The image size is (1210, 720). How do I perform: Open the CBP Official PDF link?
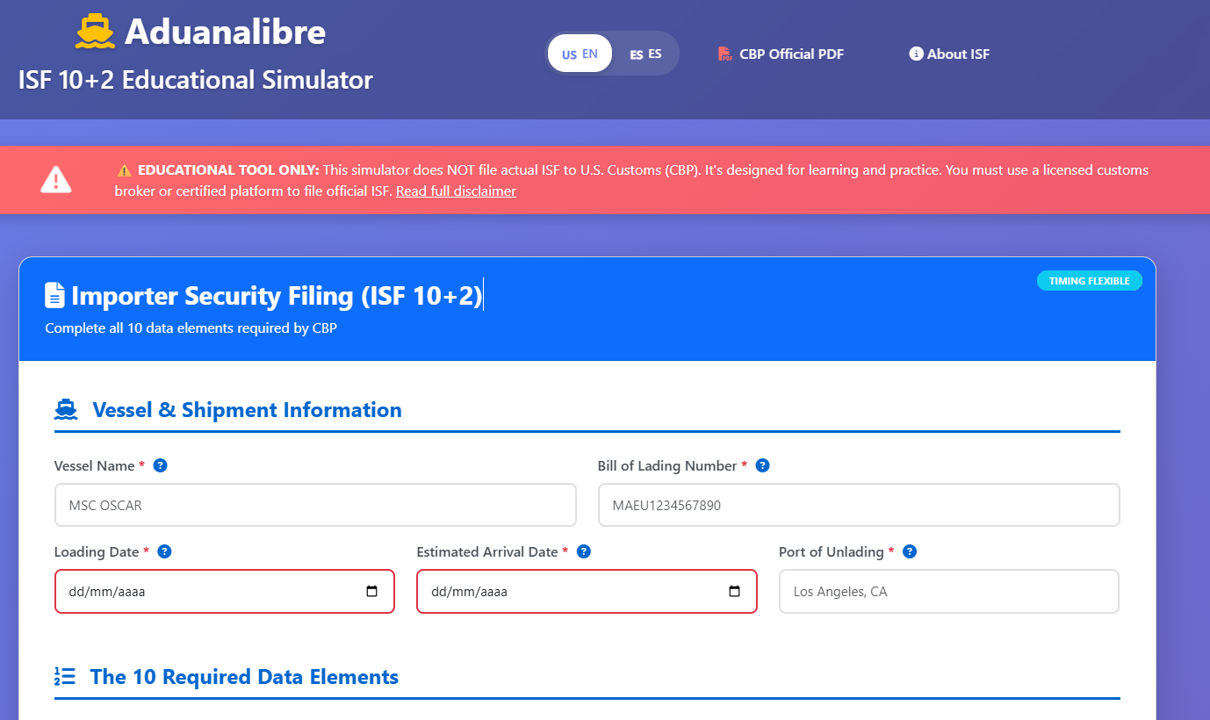coord(781,54)
